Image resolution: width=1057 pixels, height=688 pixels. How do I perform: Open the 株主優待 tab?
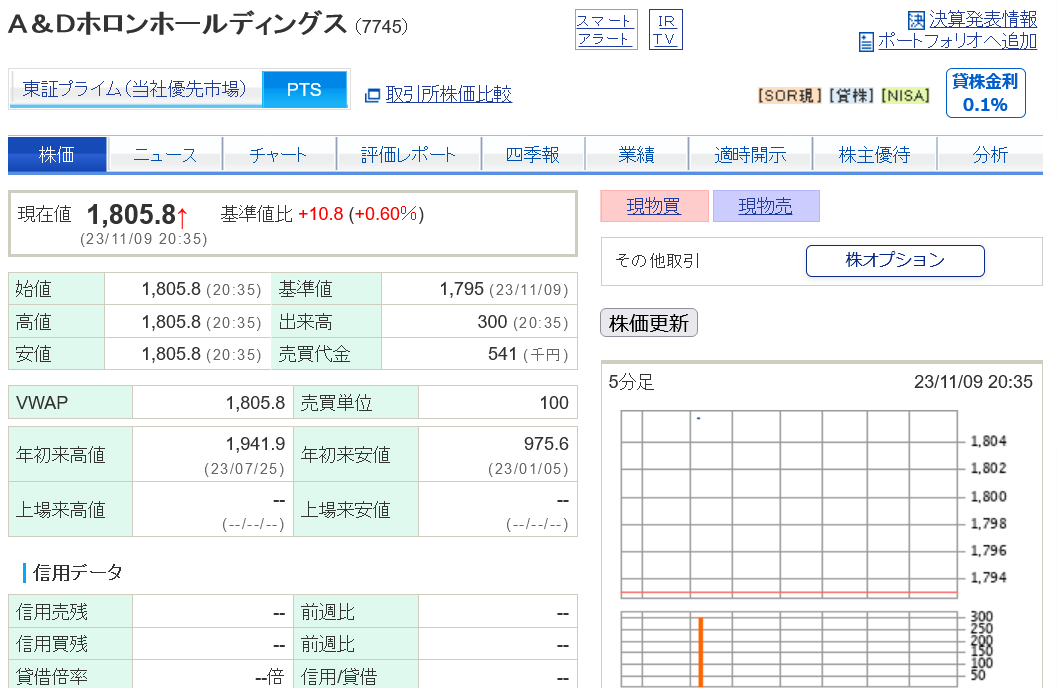coord(874,155)
